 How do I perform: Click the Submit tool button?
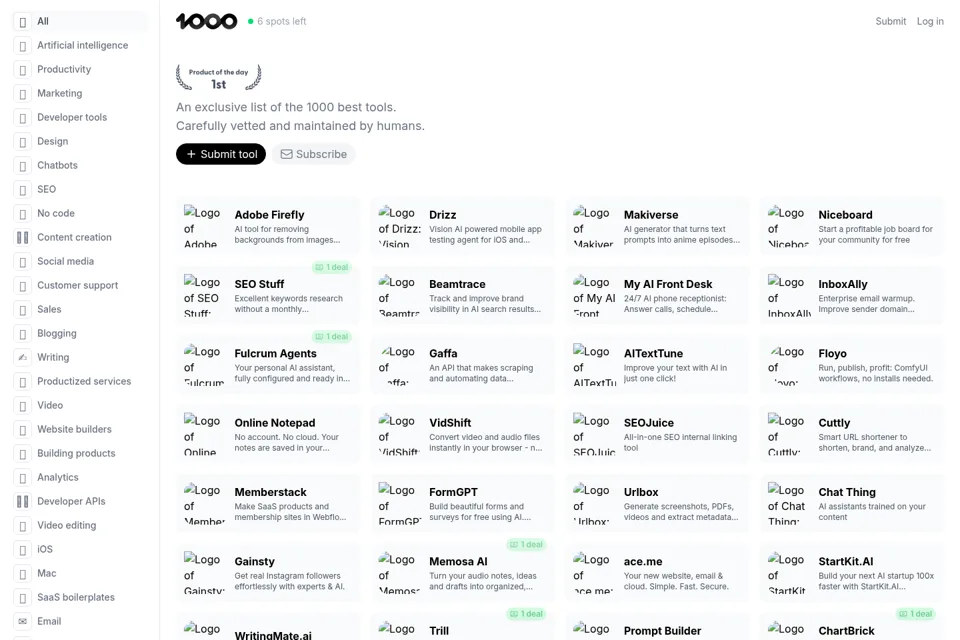coord(221,154)
